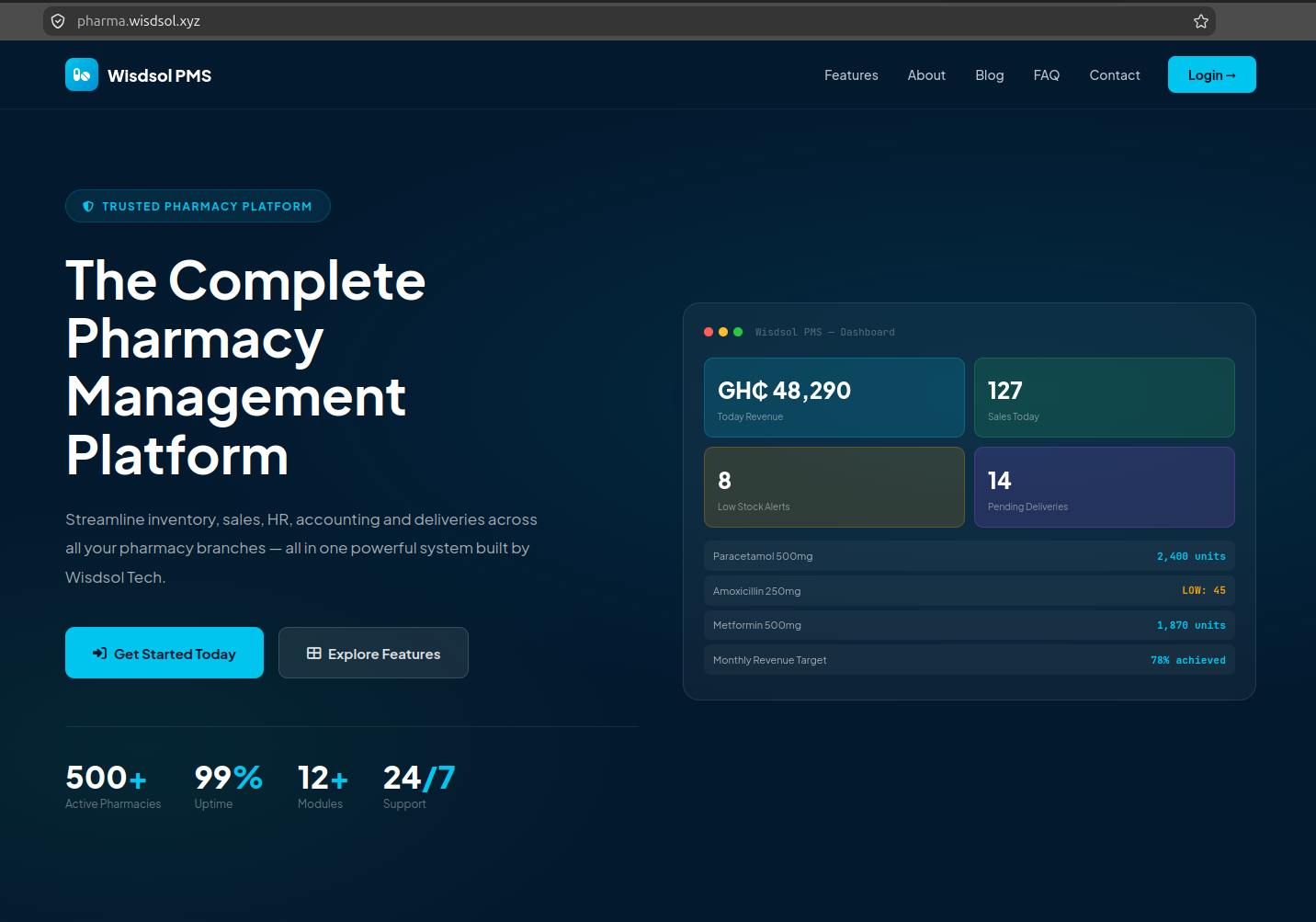Click the yellow dot in dashboard mockup

(723, 332)
